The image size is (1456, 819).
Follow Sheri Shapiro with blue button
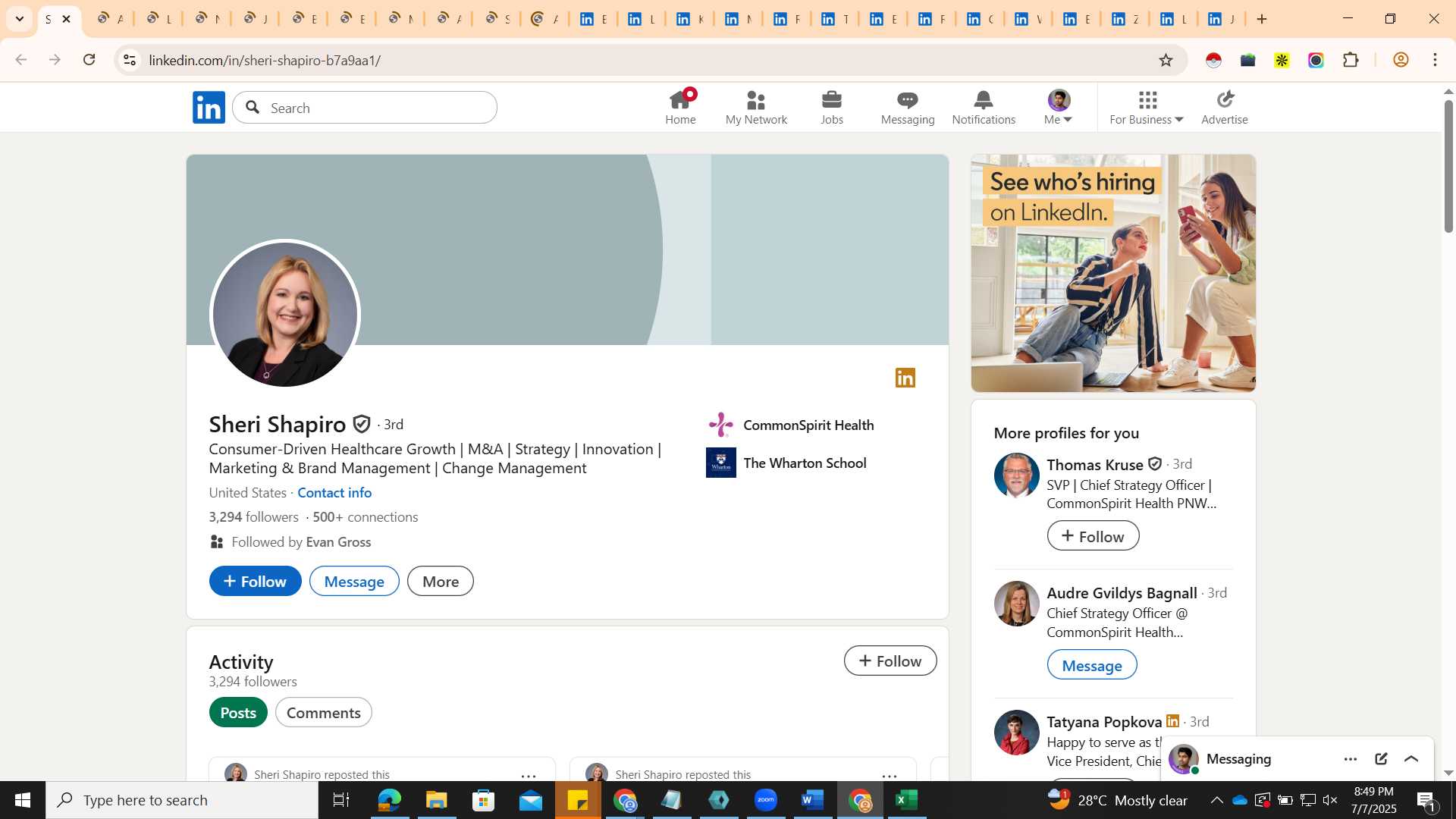point(255,581)
